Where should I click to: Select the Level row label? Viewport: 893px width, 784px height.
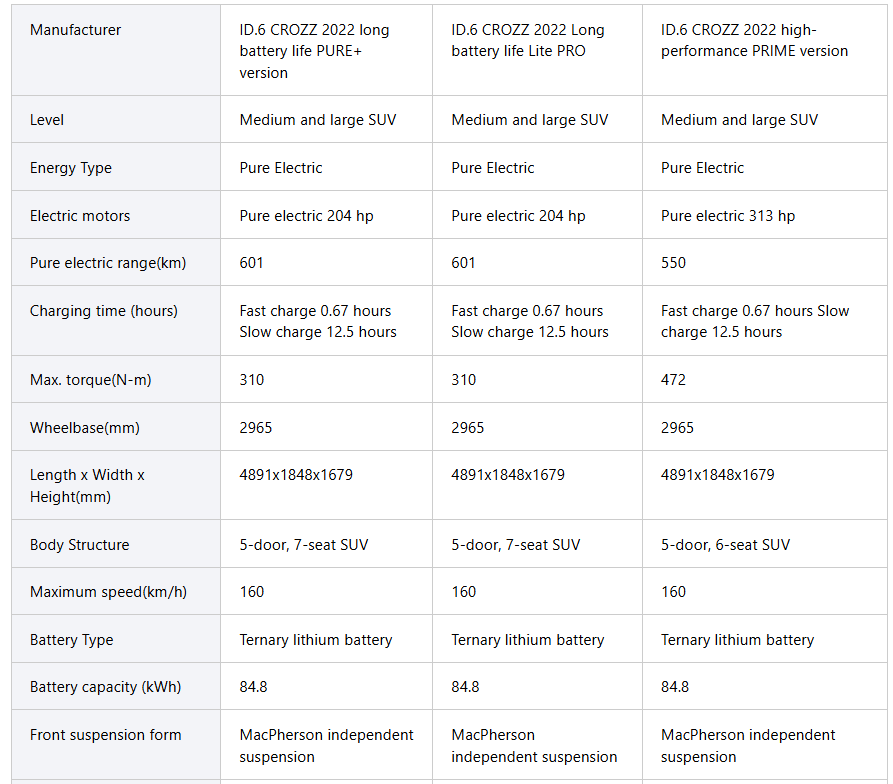click(x=47, y=120)
